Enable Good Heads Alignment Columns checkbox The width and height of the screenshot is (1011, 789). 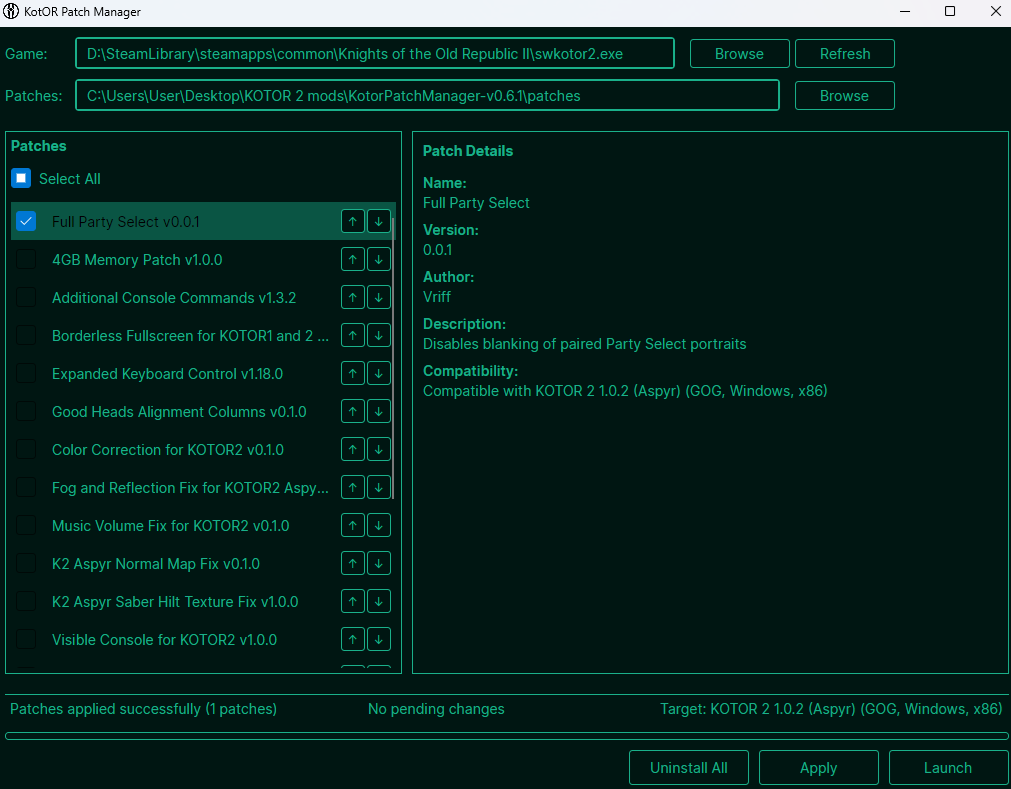coord(26,411)
